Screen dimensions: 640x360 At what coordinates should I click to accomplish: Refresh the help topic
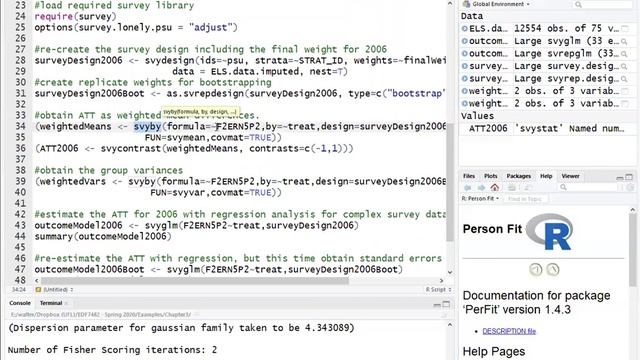point(631,188)
